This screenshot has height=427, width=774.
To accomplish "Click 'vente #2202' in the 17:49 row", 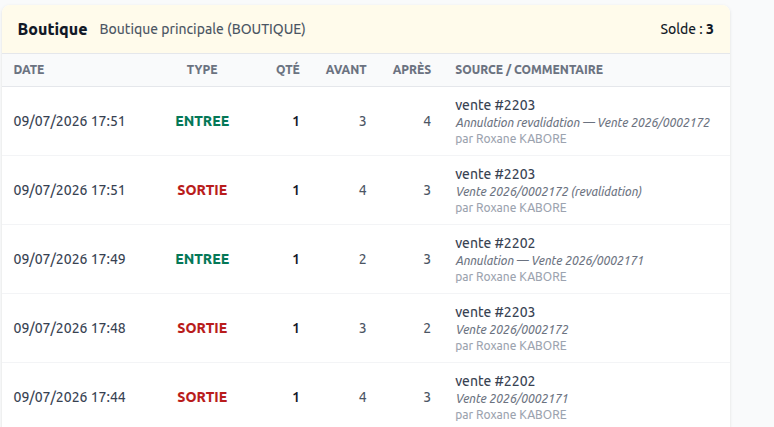I will pyautogui.click(x=495, y=243).
